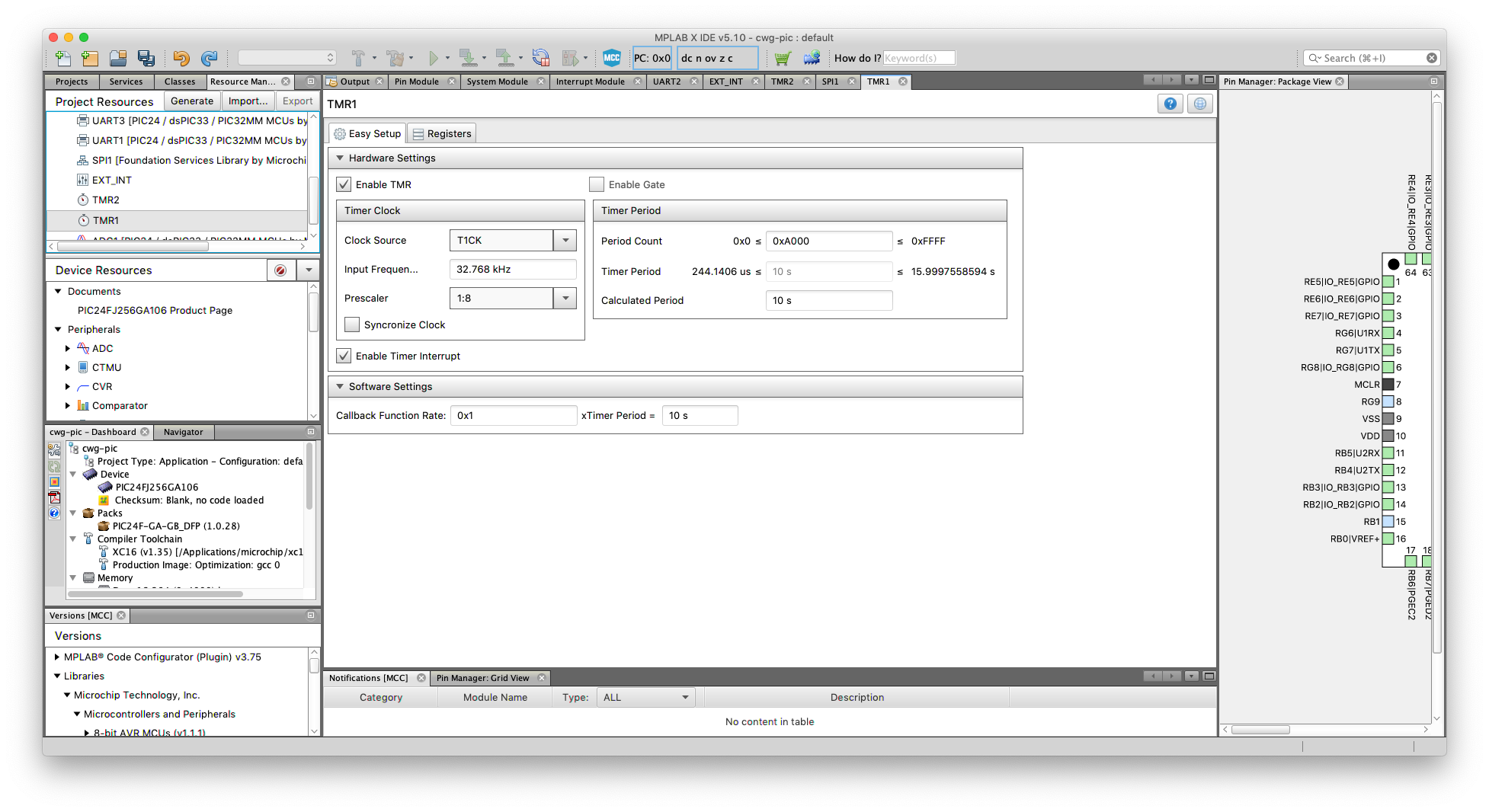Switch to the Interrupt Module tab
The height and width of the screenshot is (812, 1489).
click(x=591, y=82)
